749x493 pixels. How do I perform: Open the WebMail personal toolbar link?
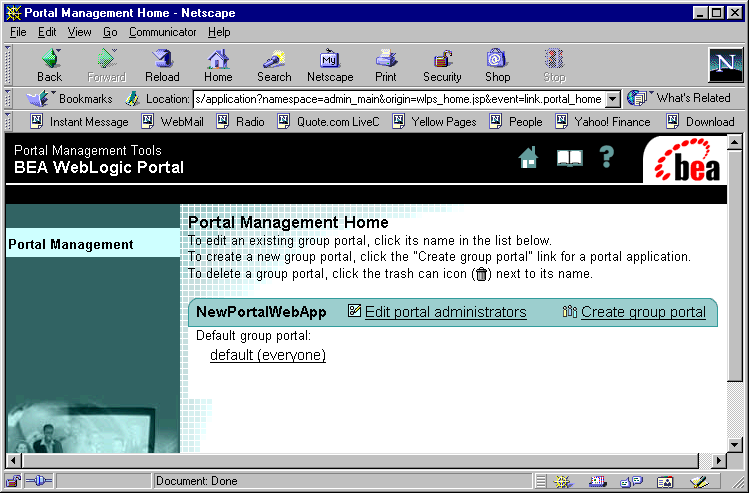point(172,122)
